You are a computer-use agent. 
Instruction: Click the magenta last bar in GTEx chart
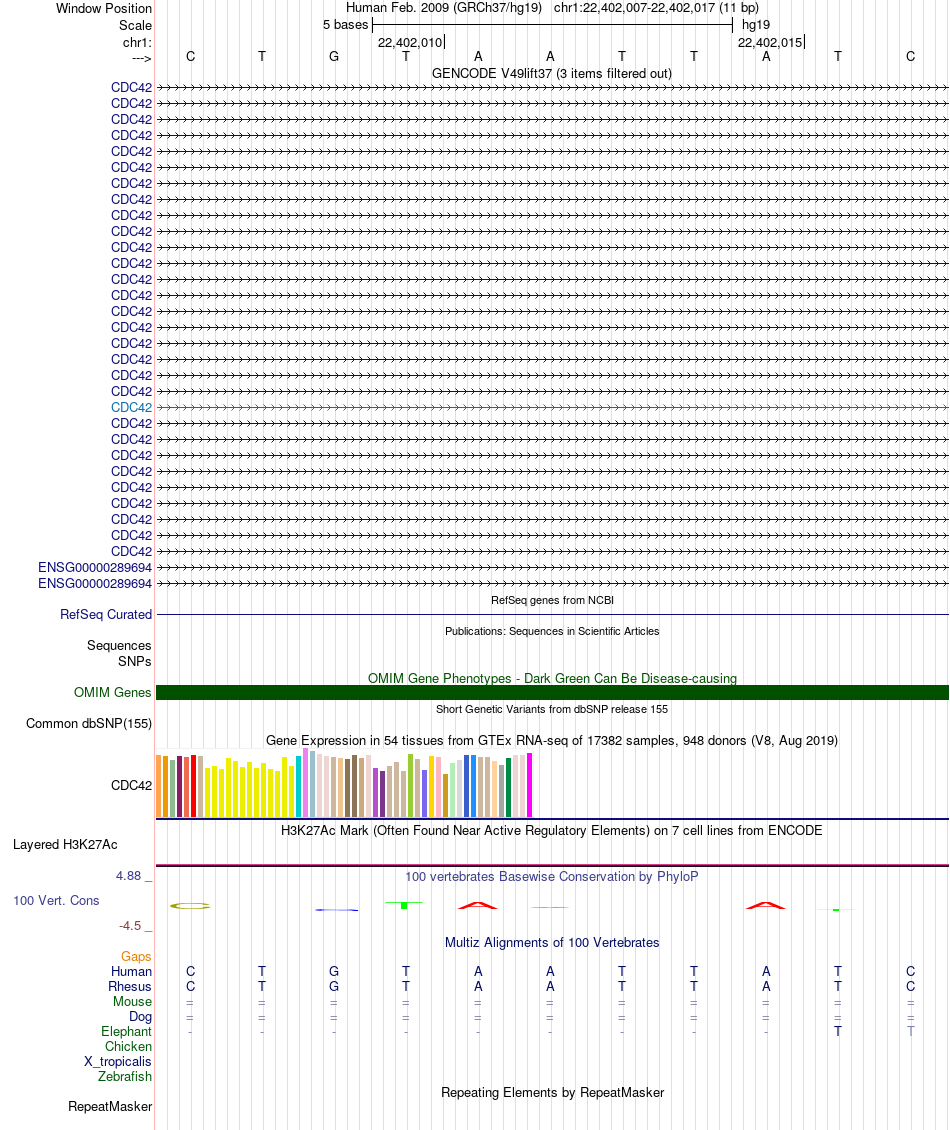click(530, 785)
